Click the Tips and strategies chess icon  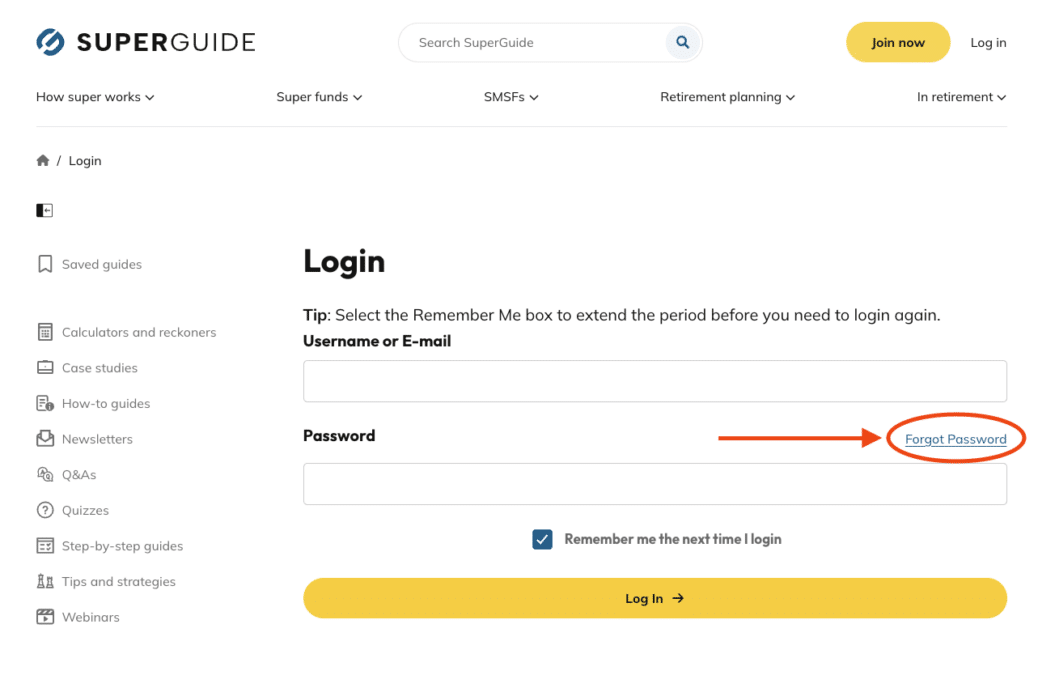point(45,581)
